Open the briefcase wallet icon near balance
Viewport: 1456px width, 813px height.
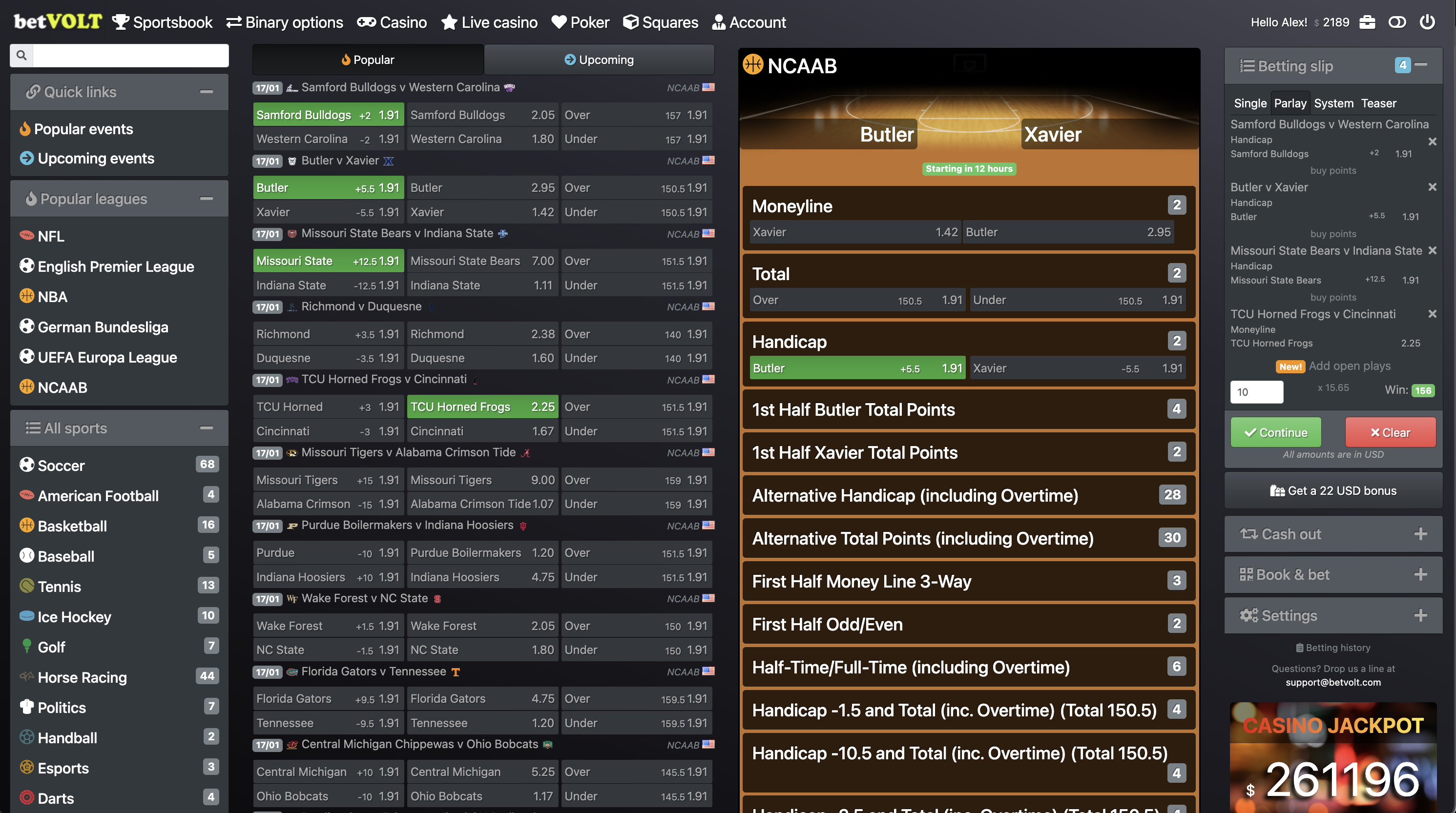coord(1368,22)
